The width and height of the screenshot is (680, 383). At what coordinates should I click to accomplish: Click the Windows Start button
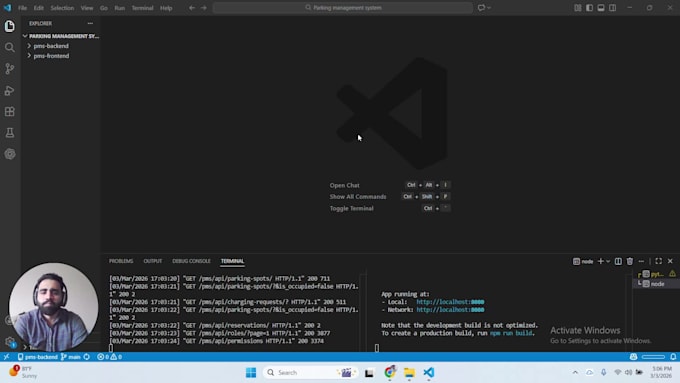251,373
